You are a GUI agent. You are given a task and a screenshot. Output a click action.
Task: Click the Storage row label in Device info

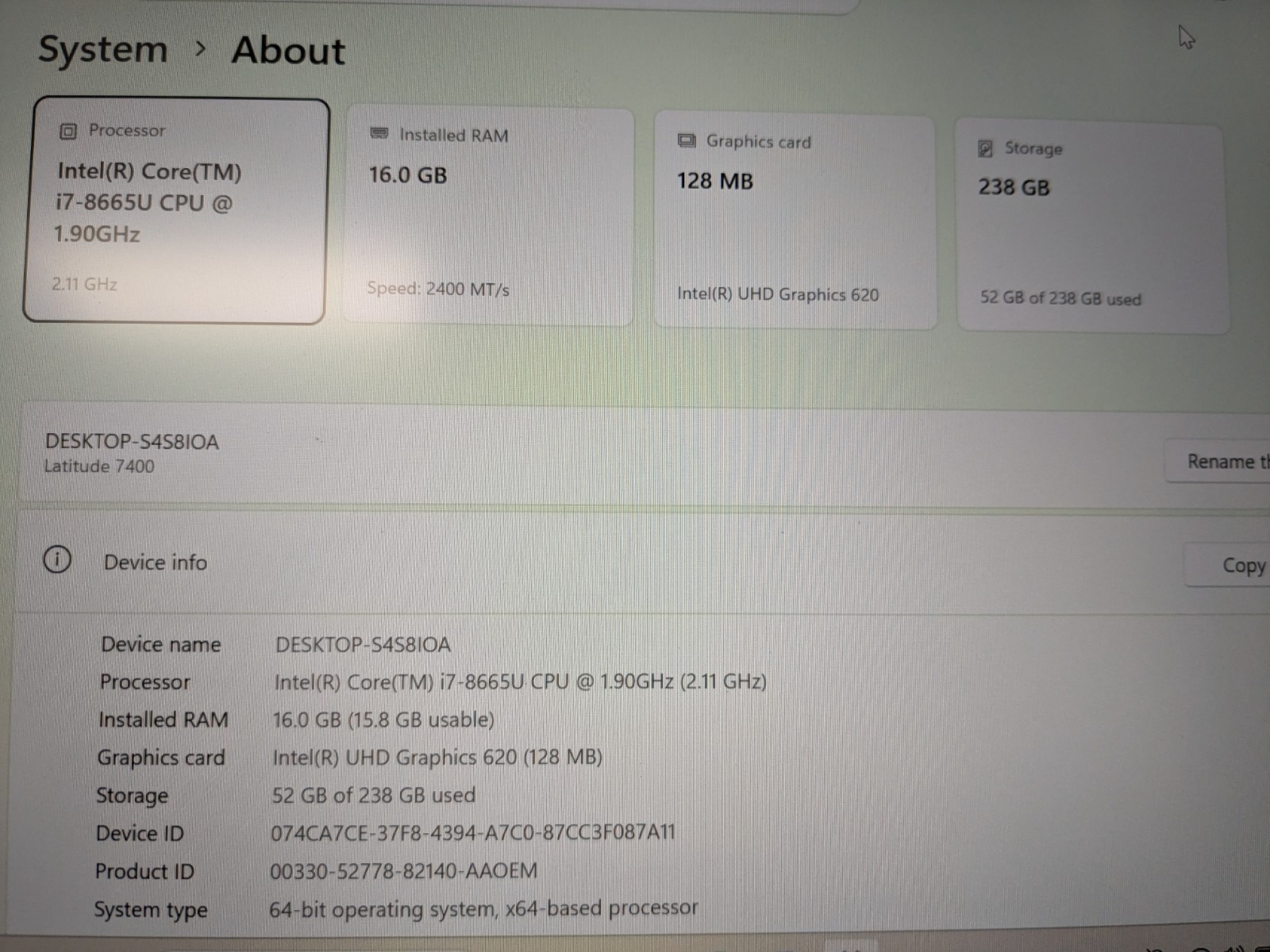point(132,796)
